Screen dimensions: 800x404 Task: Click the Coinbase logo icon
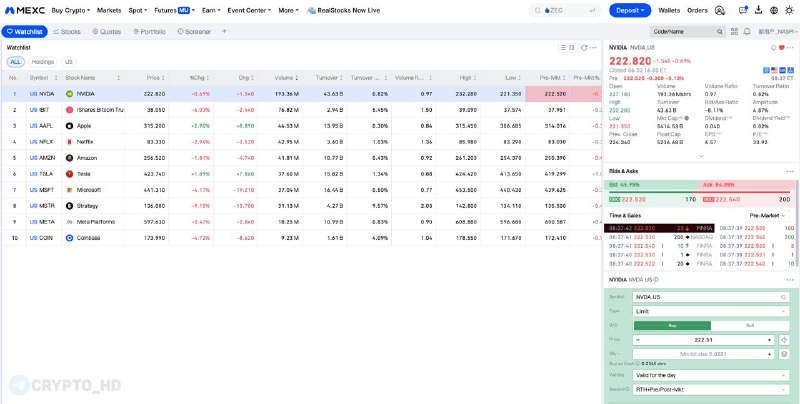pos(70,238)
